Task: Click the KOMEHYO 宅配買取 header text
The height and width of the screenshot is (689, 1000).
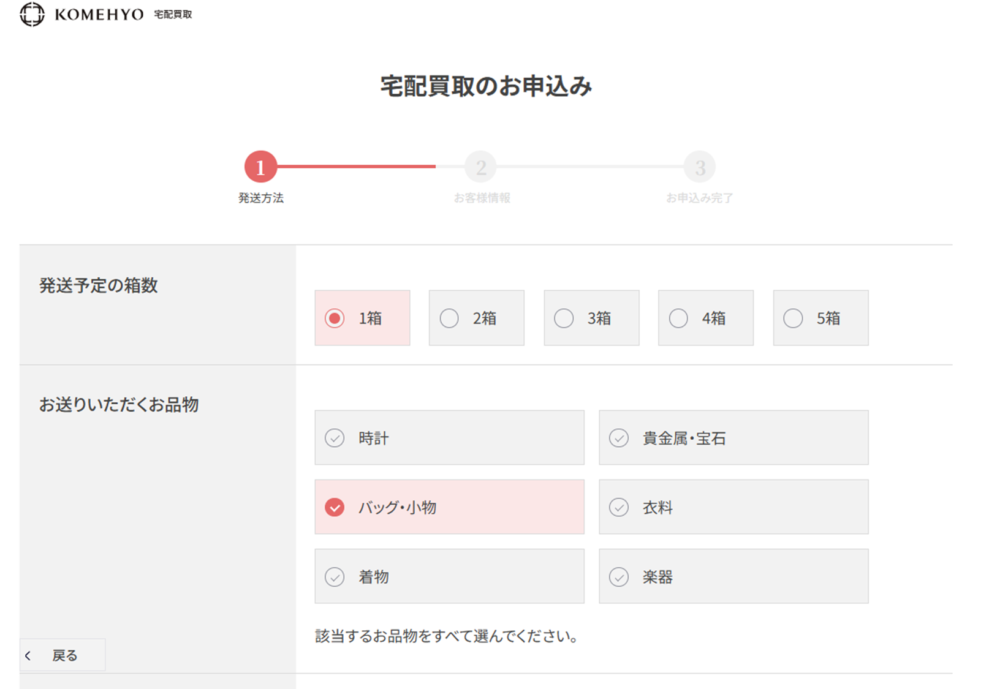Action: (x=123, y=15)
